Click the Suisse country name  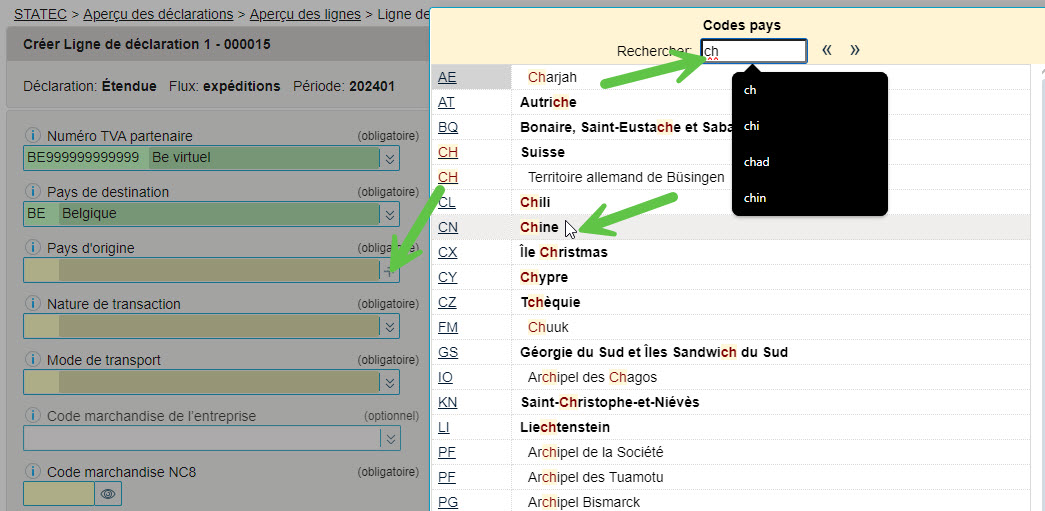pyautogui.click(x=542, y=152)
